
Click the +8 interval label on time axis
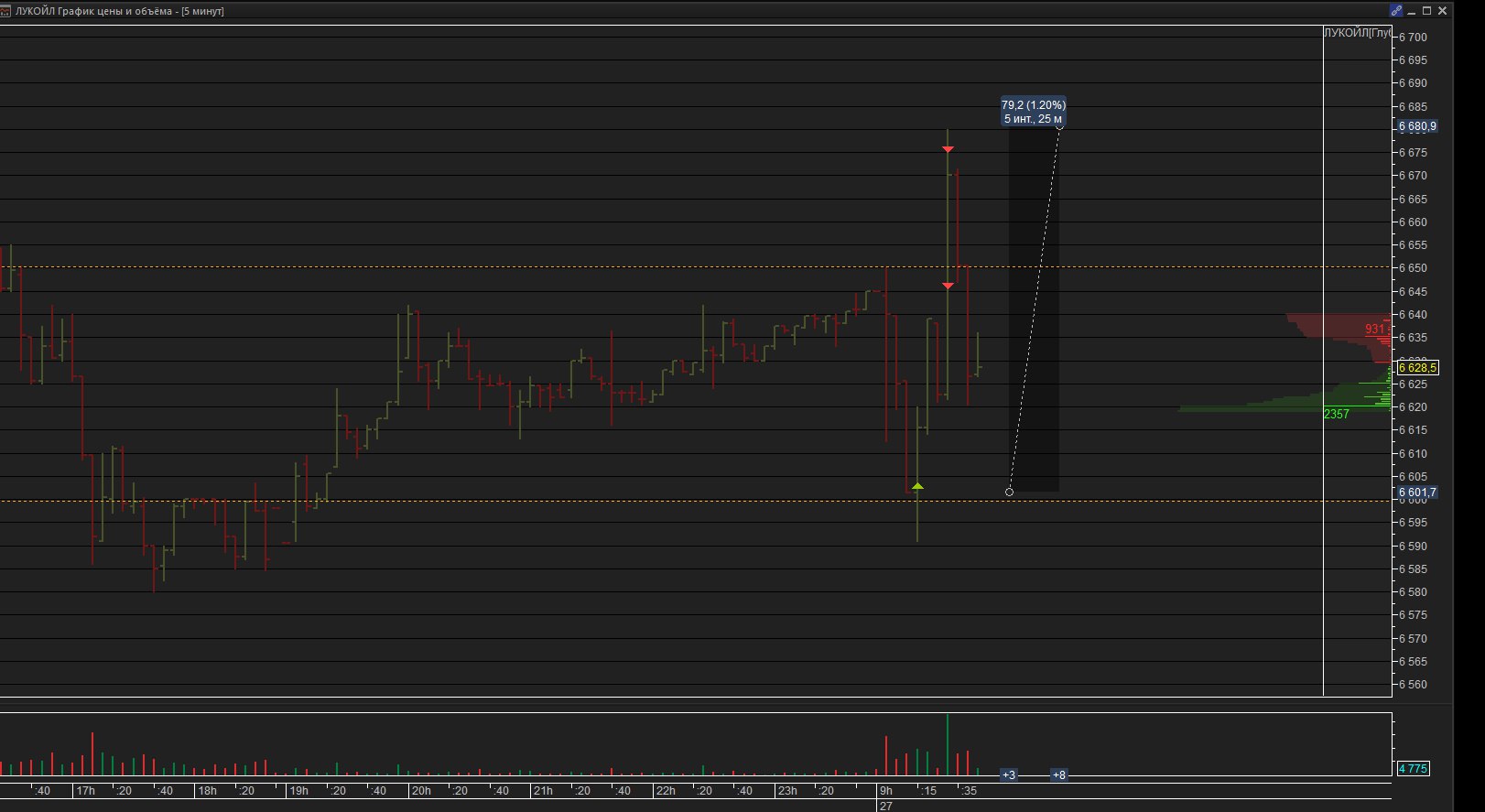pyautogui.click(x=1058, y=775)
